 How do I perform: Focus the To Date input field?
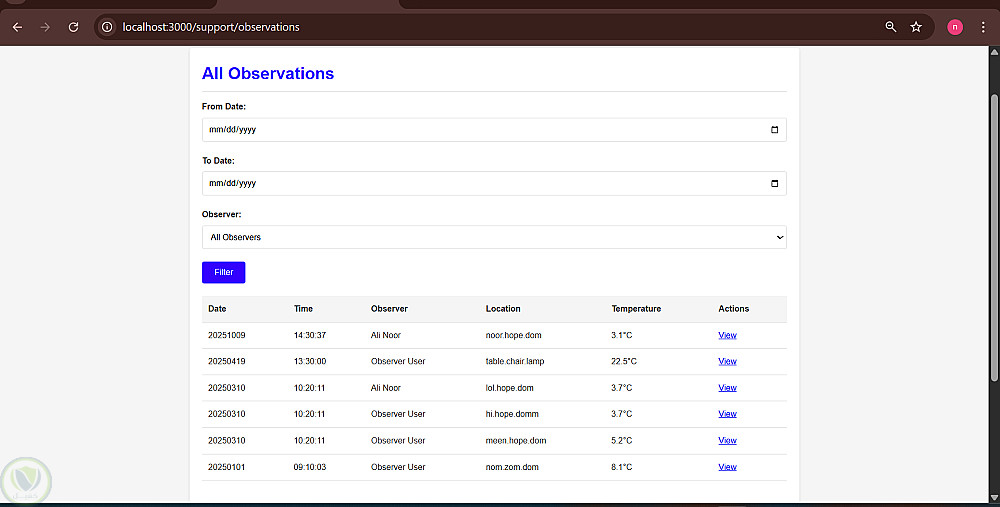tap(494, 184)
